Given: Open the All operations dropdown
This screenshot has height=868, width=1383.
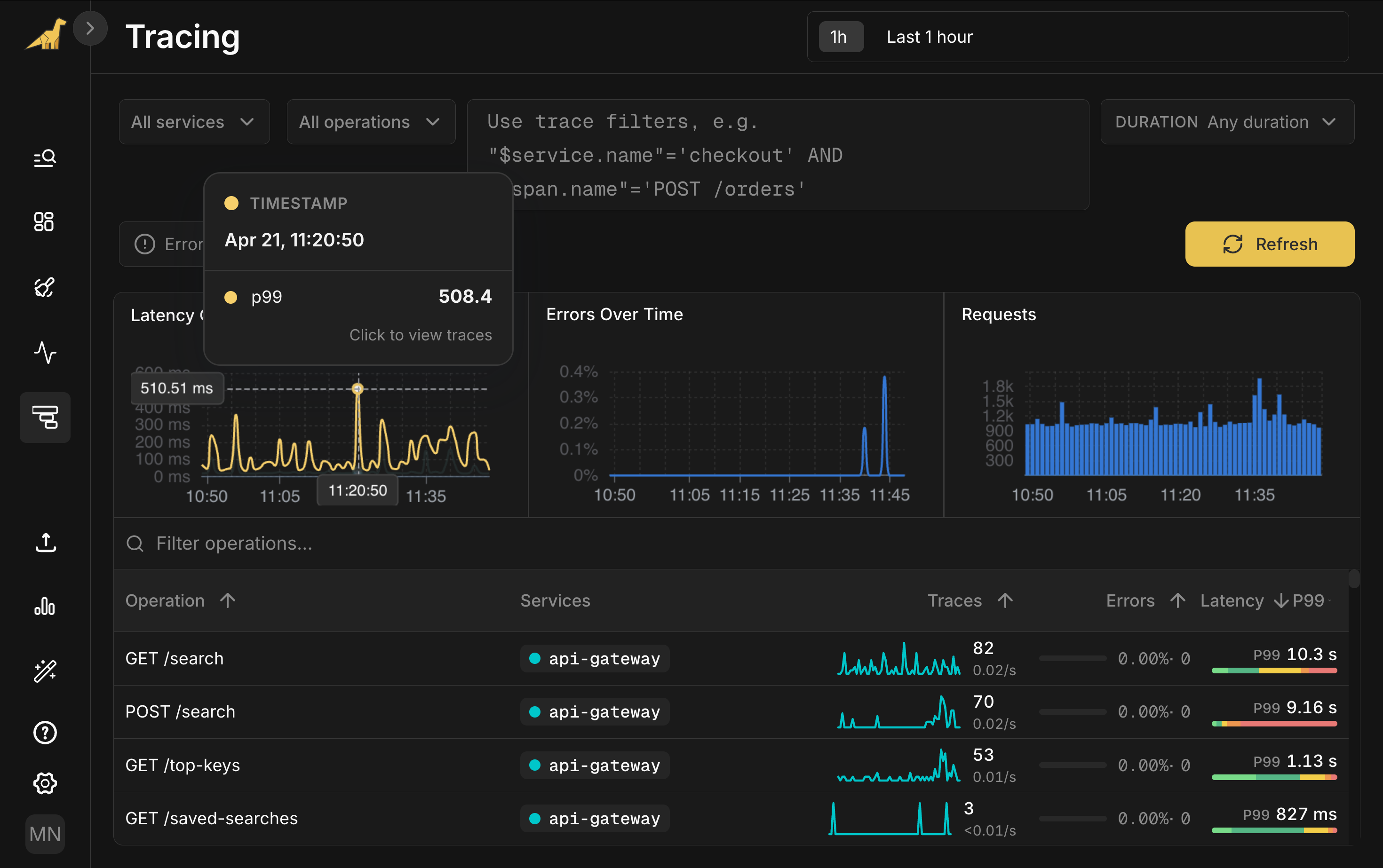Looking at the screenshot, I should point(371,122).
